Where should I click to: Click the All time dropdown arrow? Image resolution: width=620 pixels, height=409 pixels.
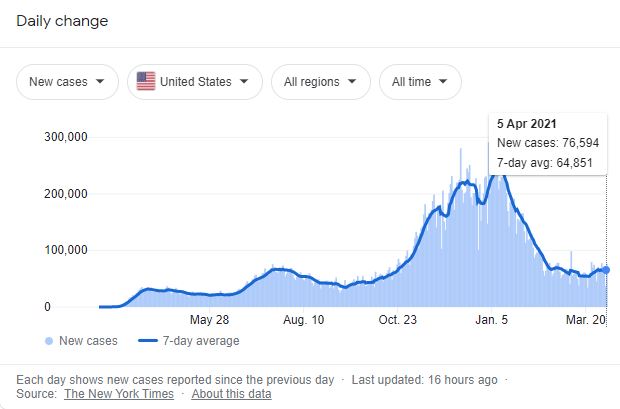pos(443,82)
